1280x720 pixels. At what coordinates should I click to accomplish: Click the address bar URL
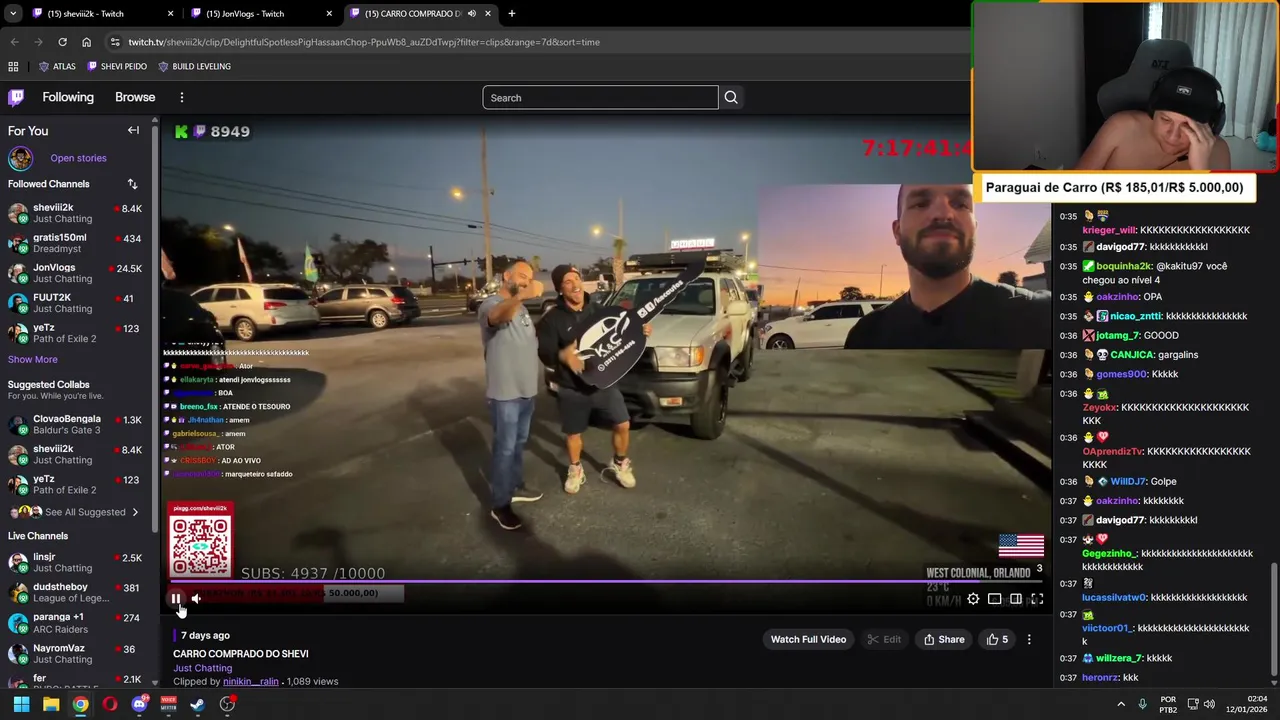pyautogui.click(x=364, y=42)
